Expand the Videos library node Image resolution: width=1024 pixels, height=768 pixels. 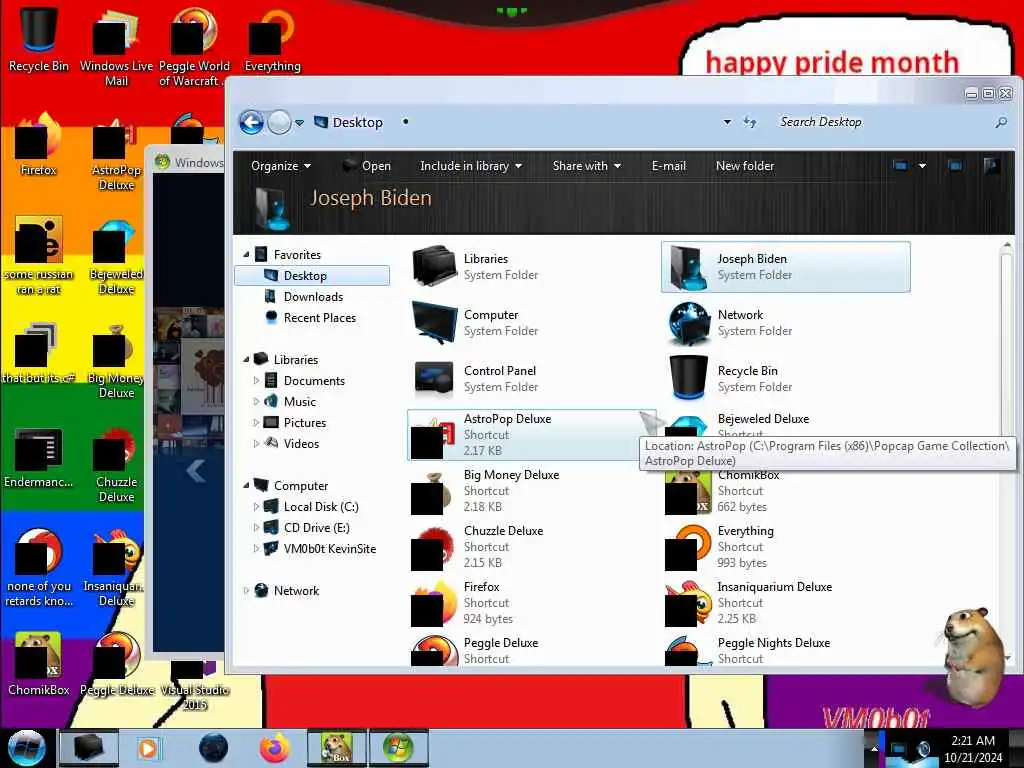[x=256, y=443]
